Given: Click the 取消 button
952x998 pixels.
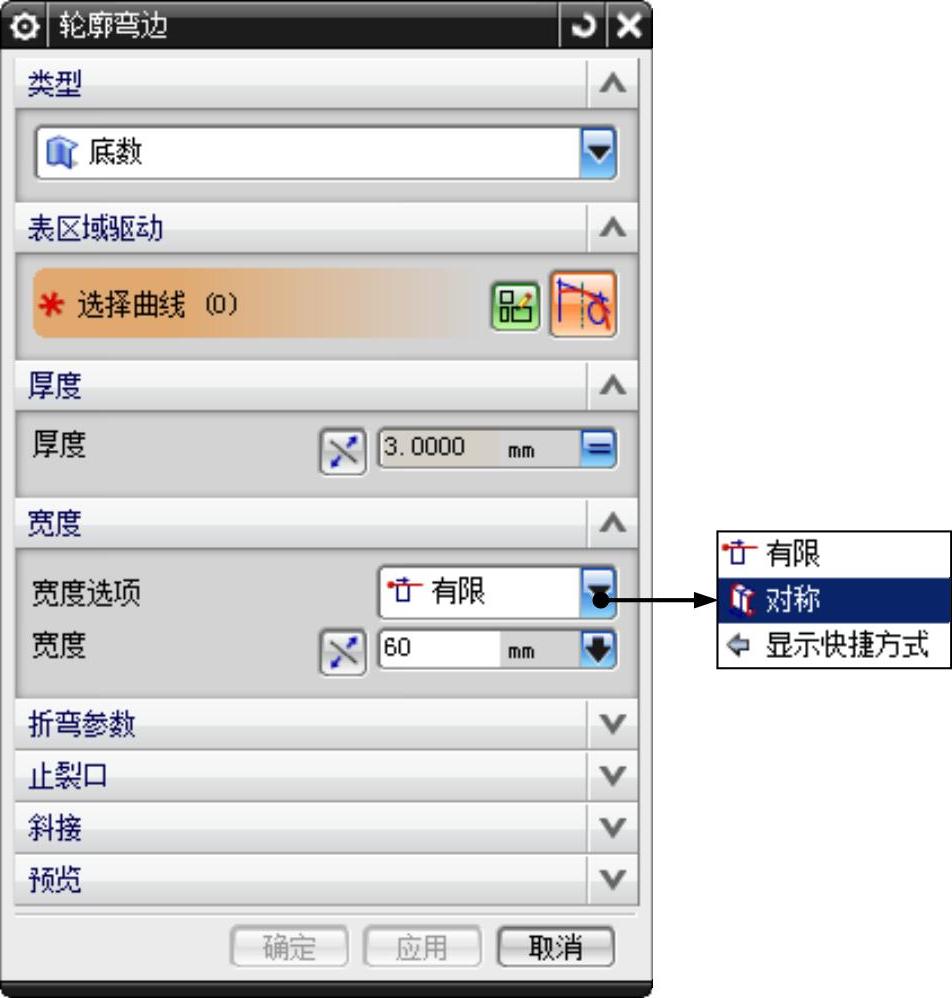Looking at the screenshot, I should tap(556, 947).
